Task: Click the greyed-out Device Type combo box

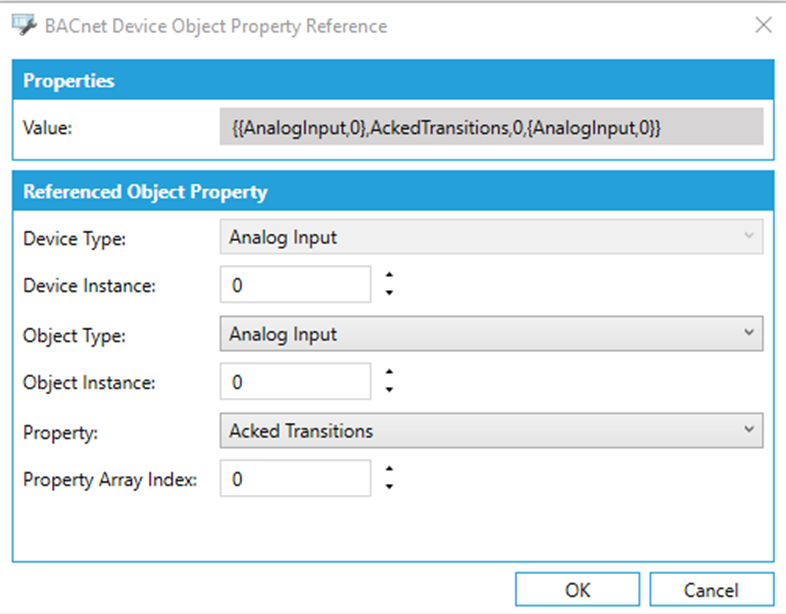Action: coord(490,238)
